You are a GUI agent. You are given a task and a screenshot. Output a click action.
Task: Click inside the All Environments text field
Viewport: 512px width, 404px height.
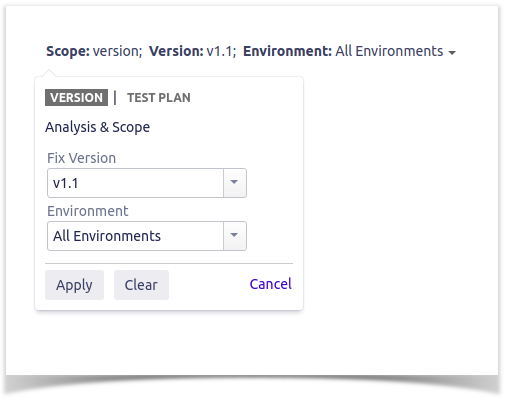135,236
